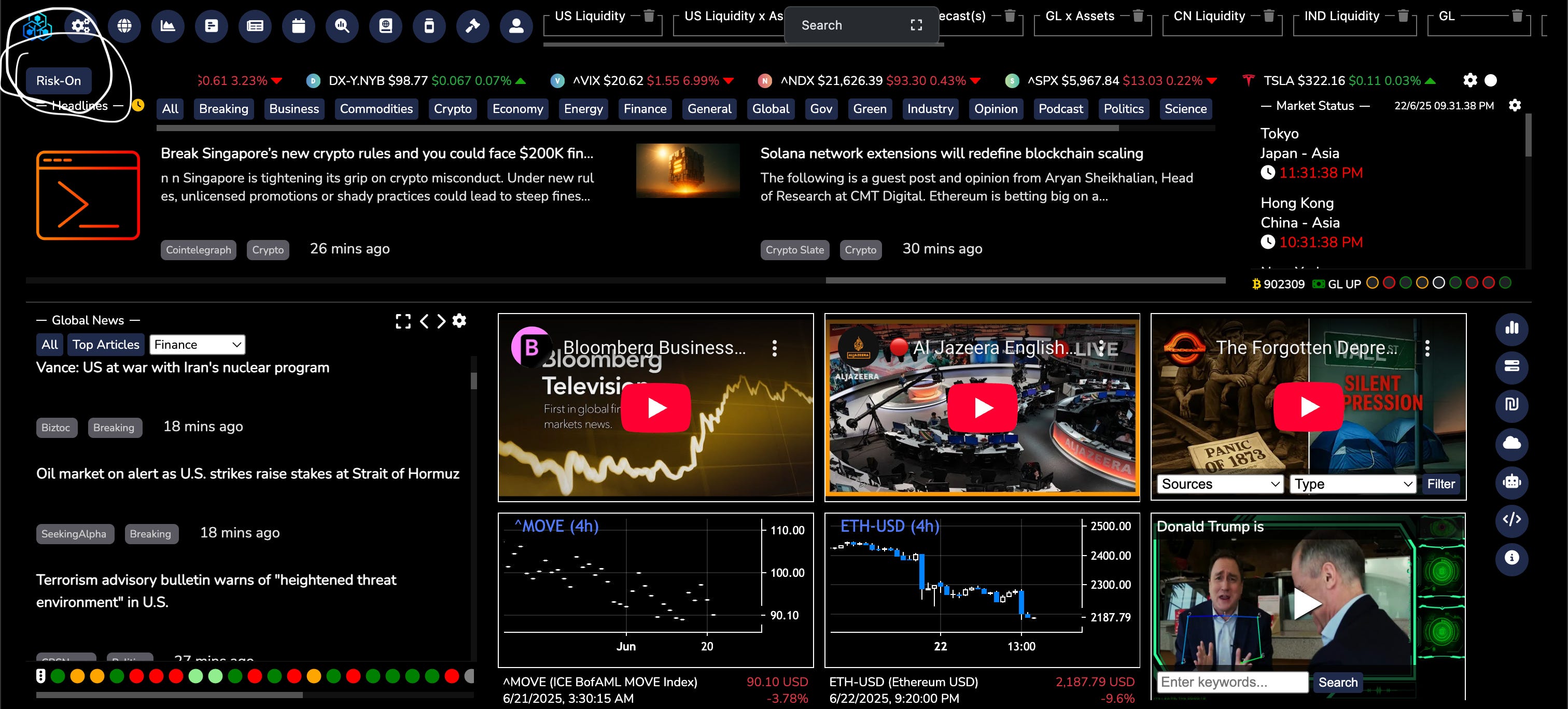Viewport: 1568px width, 709px height.
Task: Select the Economy headlines tab
Action: (517, 109)
